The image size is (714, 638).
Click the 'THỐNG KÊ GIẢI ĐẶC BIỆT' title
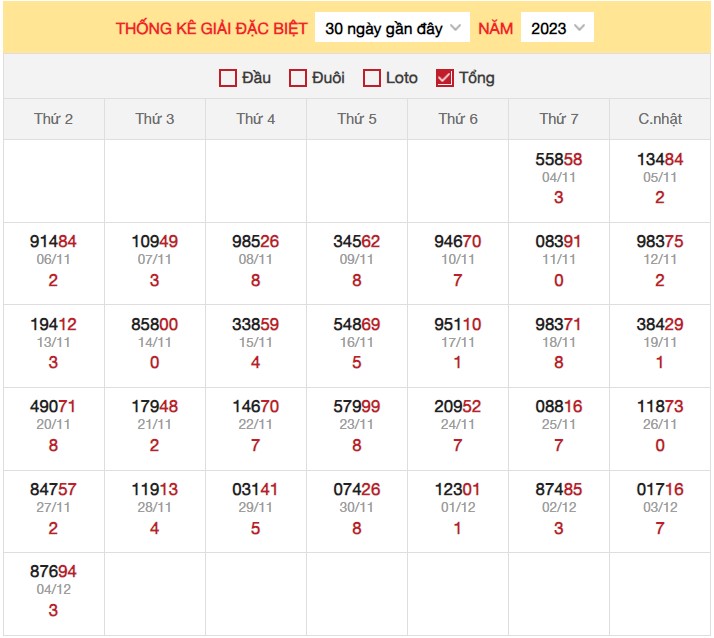click(211, 28)
